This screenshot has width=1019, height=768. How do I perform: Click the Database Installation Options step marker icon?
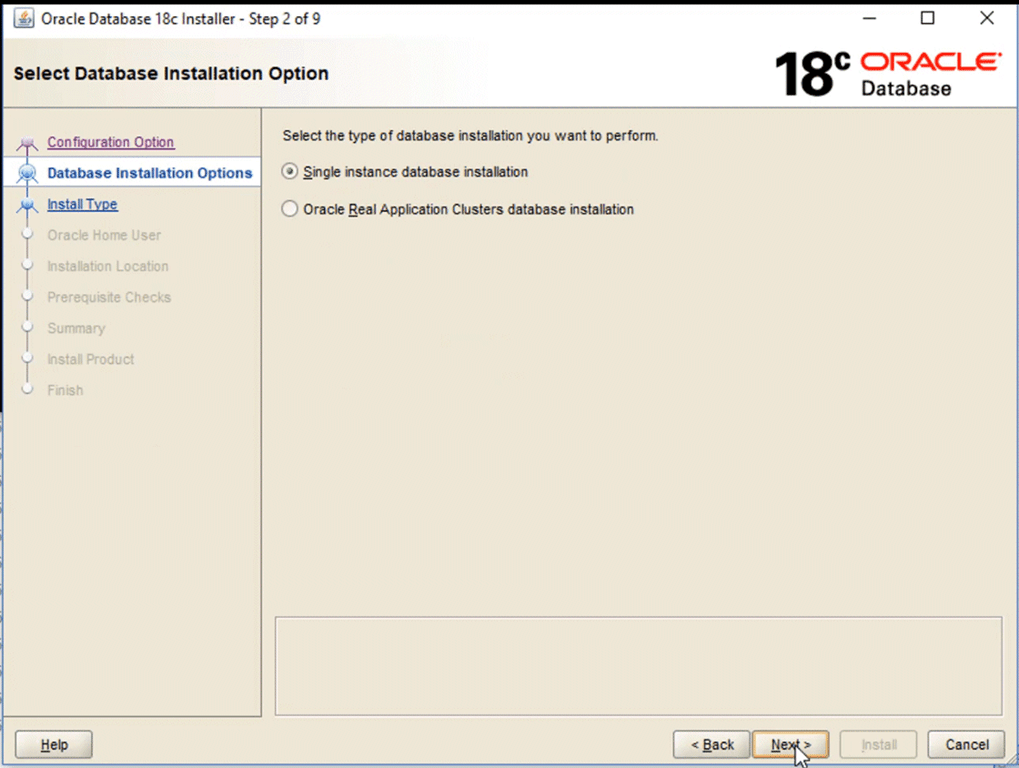(27, 173)
